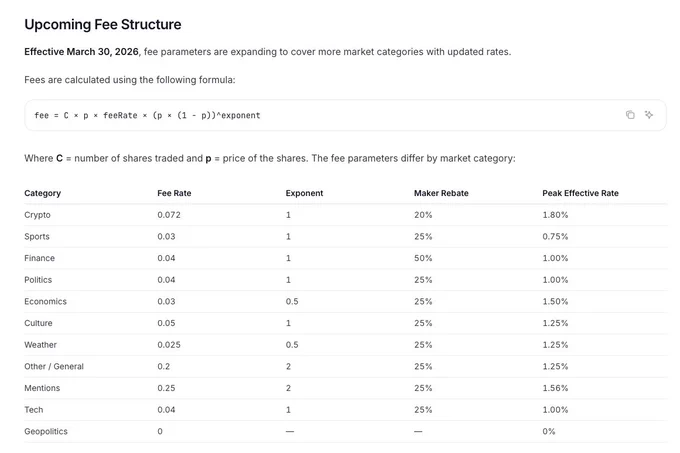This screenshot has height=453, width=680.
Task: Select the Politics row label
Action: pos(38,280)
